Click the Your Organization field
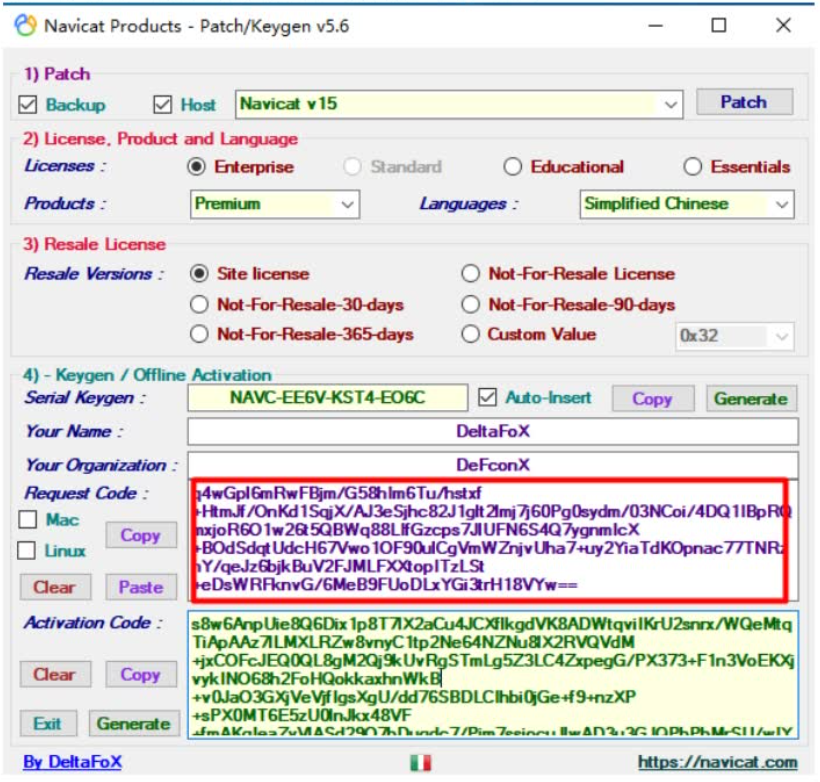Image resolution: width=820 pixels, height=782 pixels. tap(493, 464)
